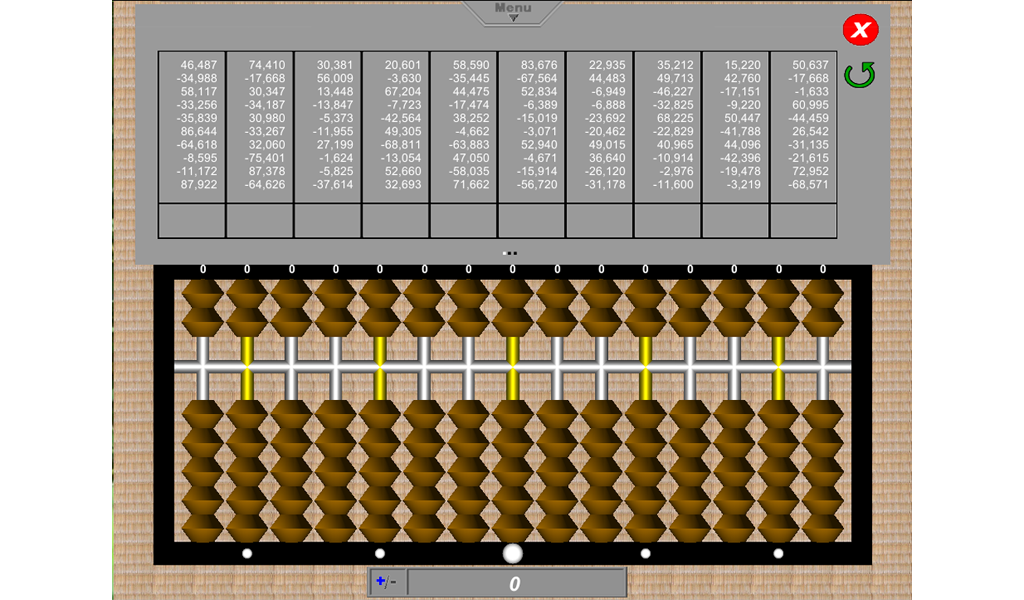Click the two page-indicator dots below the sheet
This screenshot has height=600, width=1024.
(x=512, y=254)
